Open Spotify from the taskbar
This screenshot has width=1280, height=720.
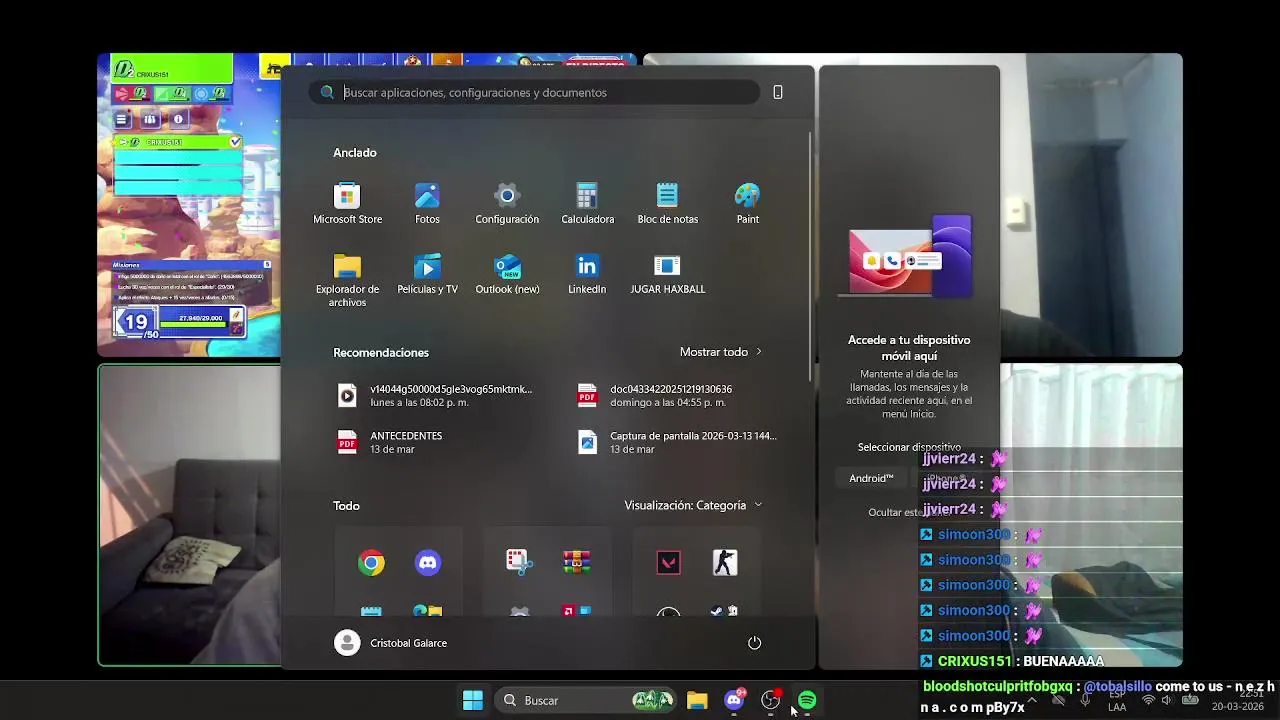point(807,700)
